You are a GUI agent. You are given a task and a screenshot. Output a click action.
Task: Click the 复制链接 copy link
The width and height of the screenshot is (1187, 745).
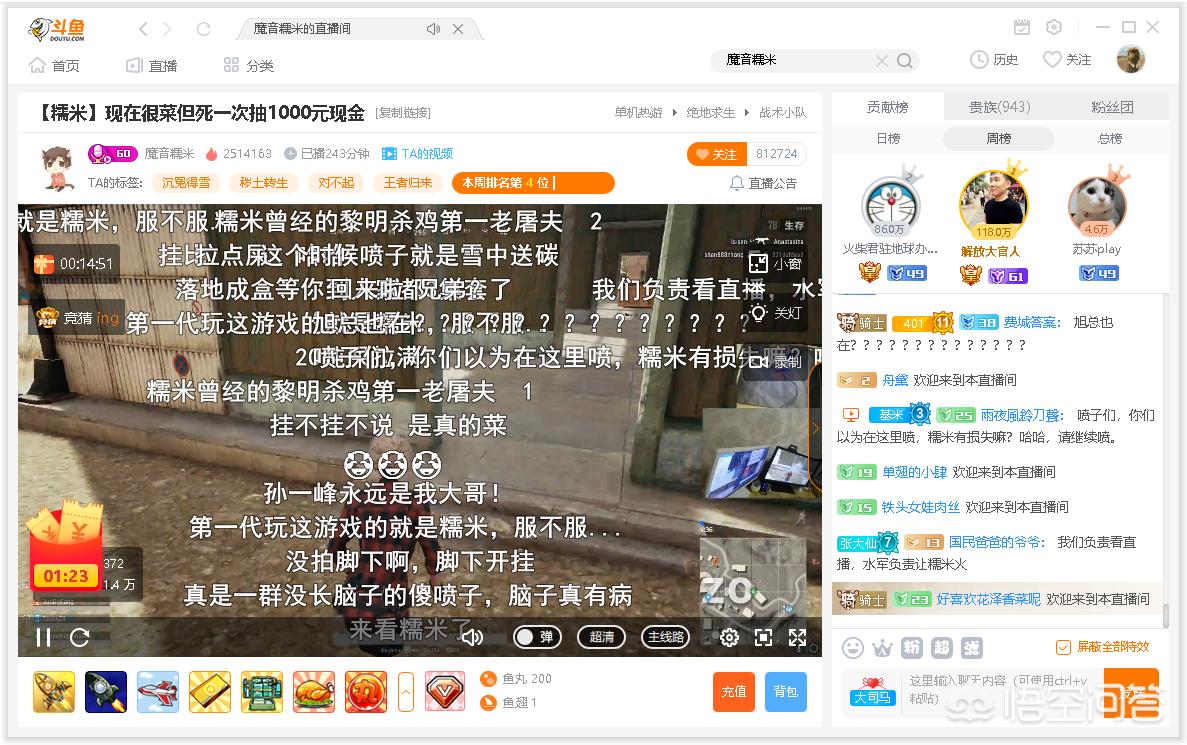[403, 113]
